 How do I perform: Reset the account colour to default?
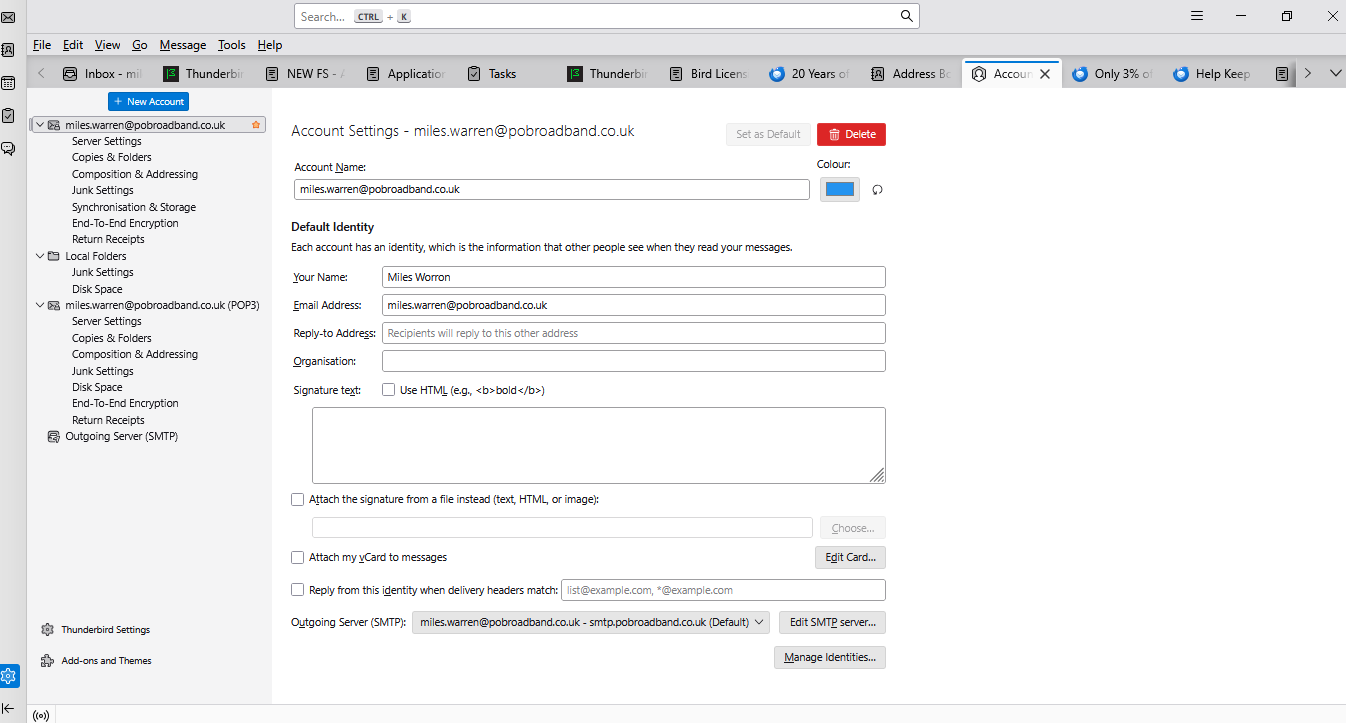point(877,190)
